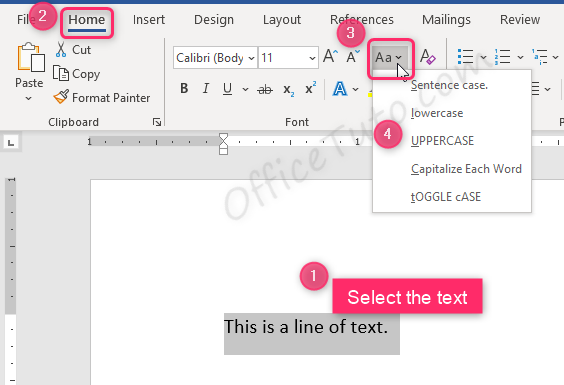The width and height of the screenshot is (564, 385).
Task: Expand the underline style arrow
Action: click(245, 89)
